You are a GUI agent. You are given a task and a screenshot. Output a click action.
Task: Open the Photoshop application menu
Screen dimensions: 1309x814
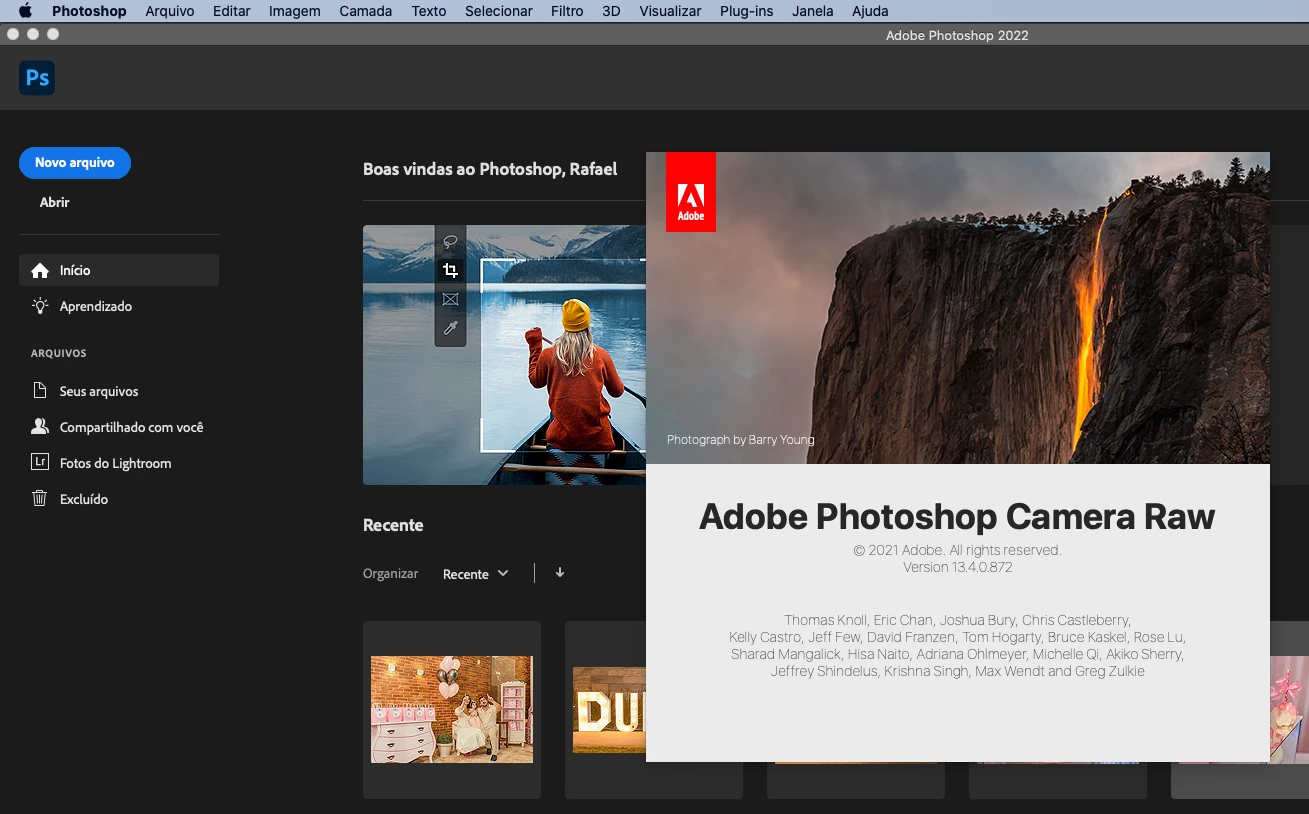point(89,11)
